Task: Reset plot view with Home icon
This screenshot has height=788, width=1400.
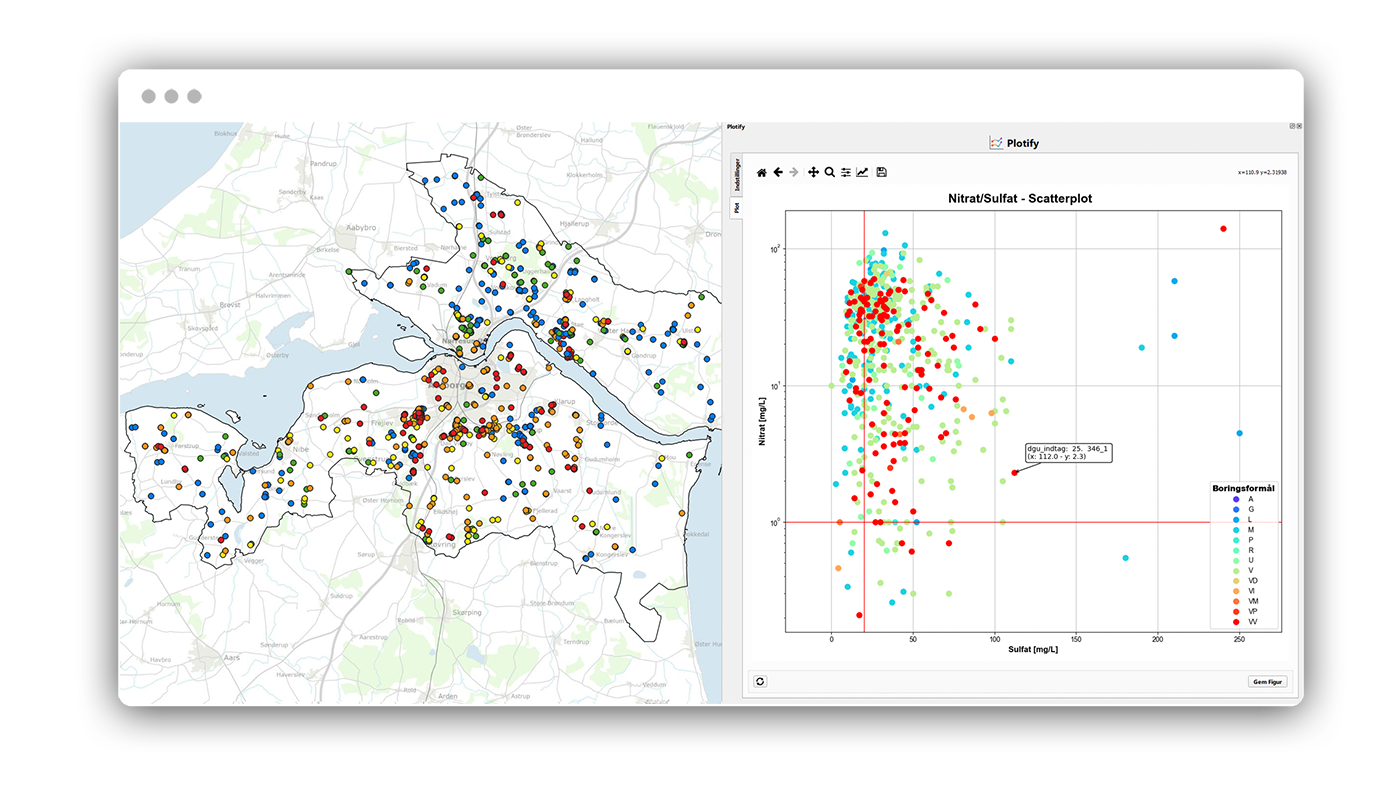Action: pos(762,173)
